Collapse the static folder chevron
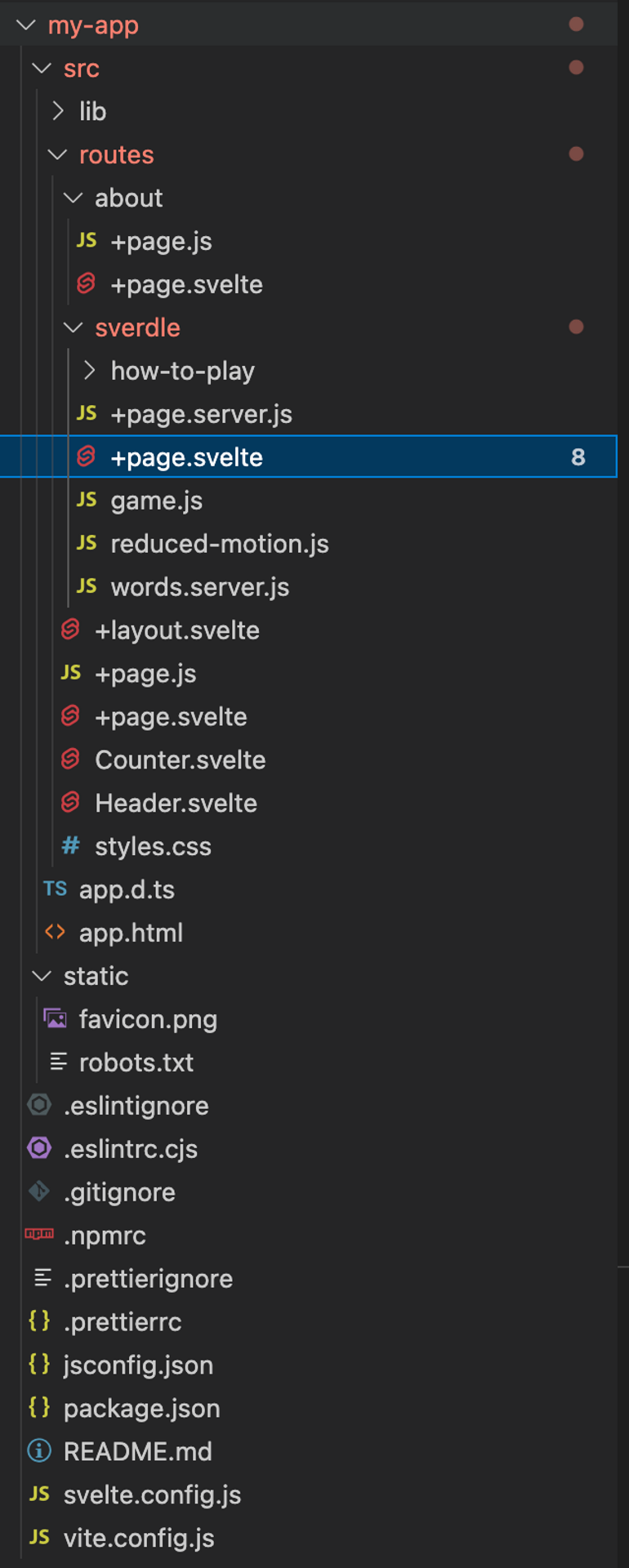The height and width of the screenshot is (1568, 629). (42, 976)
